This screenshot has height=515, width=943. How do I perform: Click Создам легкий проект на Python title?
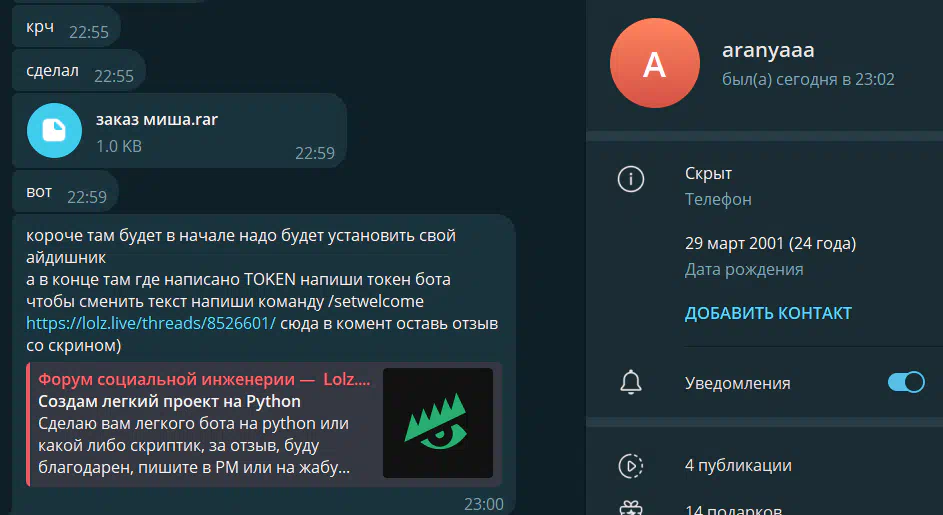[x=170, y=401]
